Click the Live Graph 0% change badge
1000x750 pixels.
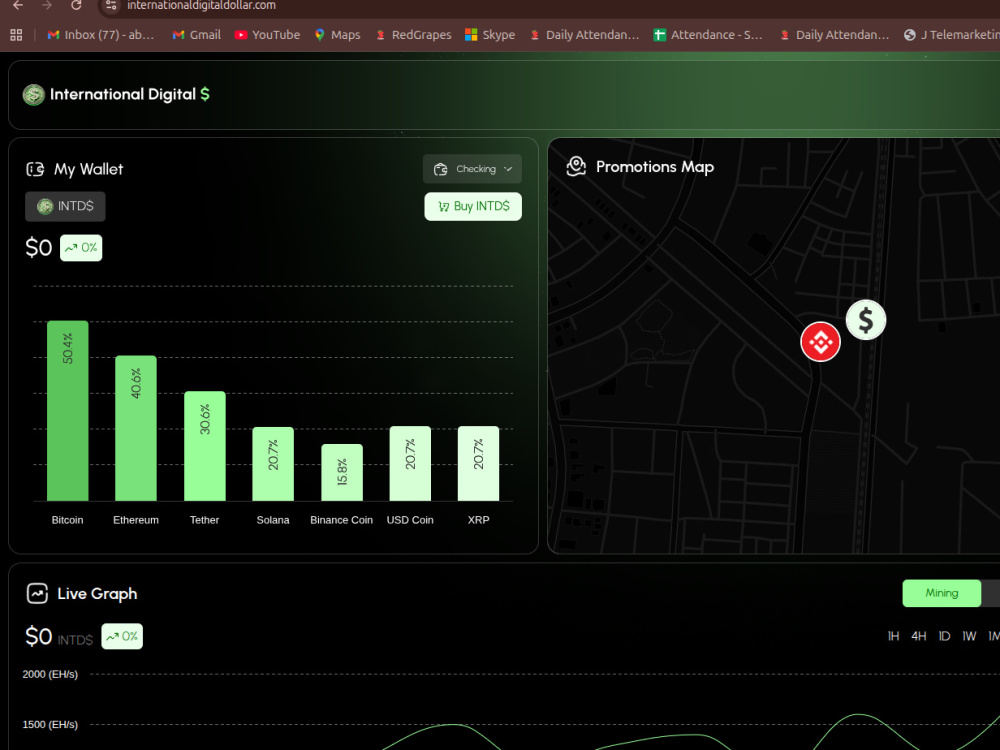(122, 636)
